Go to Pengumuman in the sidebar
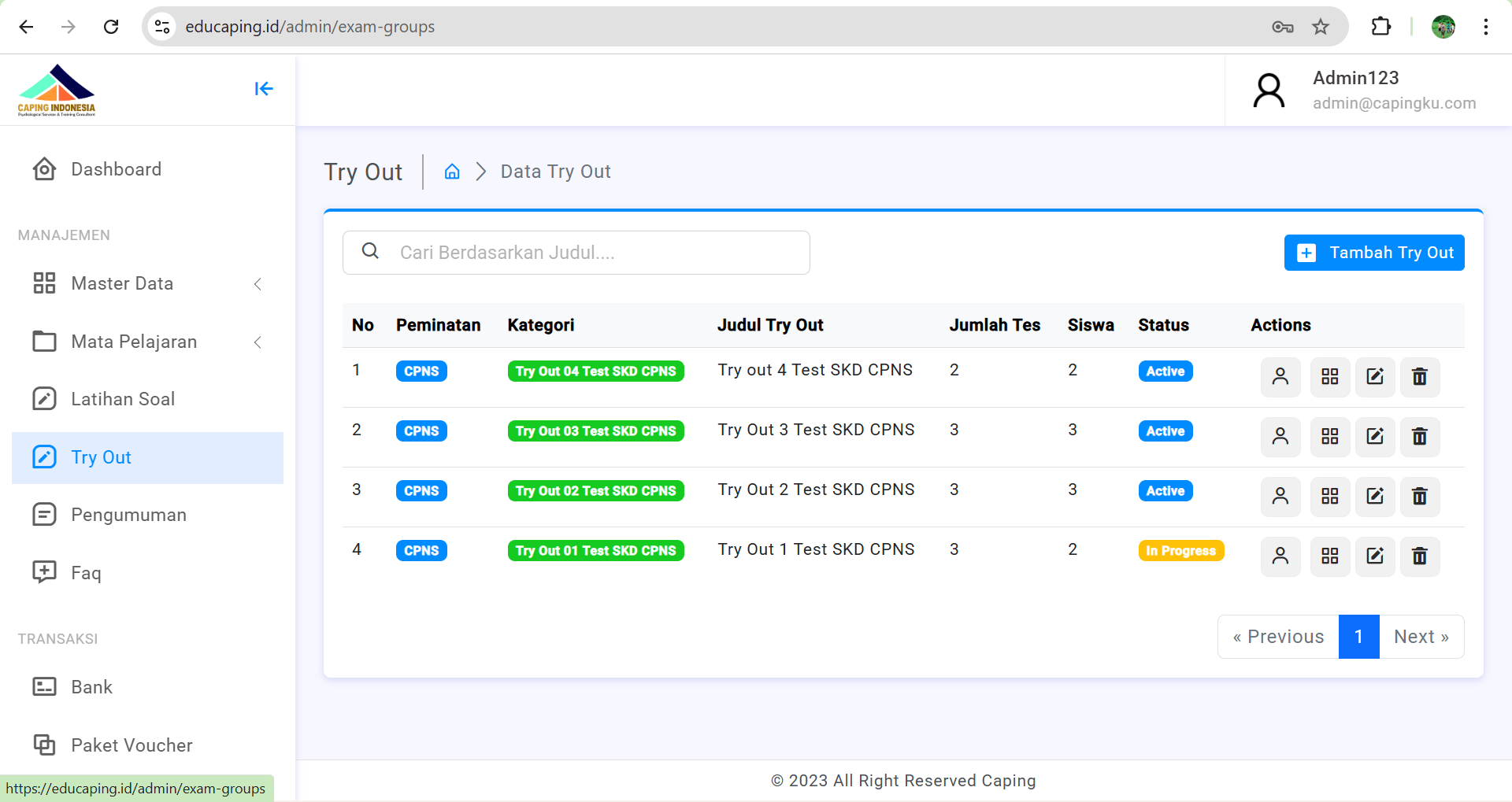This screenshot has height=802, width=1512. (x=128, y=515)
